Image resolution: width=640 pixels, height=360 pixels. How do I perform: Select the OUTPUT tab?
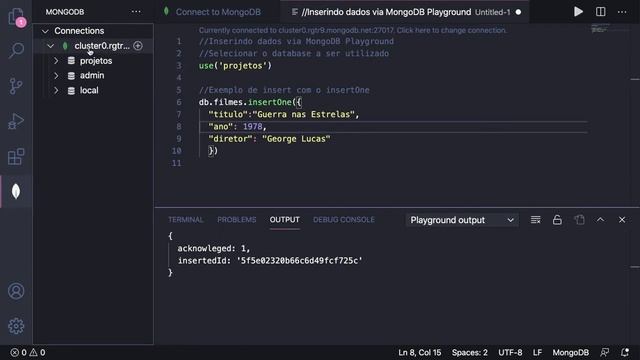click(284, 220)
